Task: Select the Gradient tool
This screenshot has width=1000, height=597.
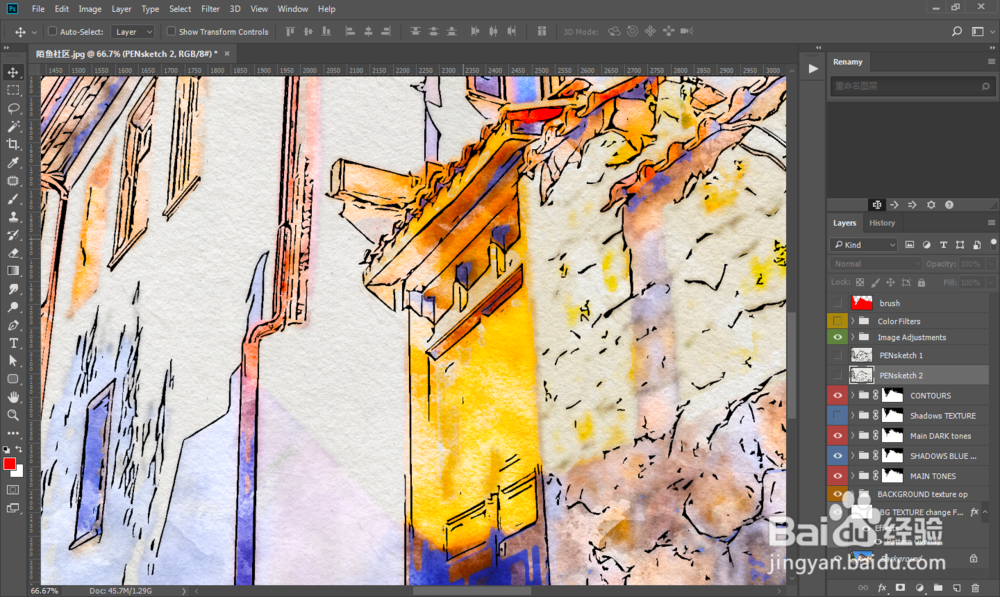Action: [13, 270]
